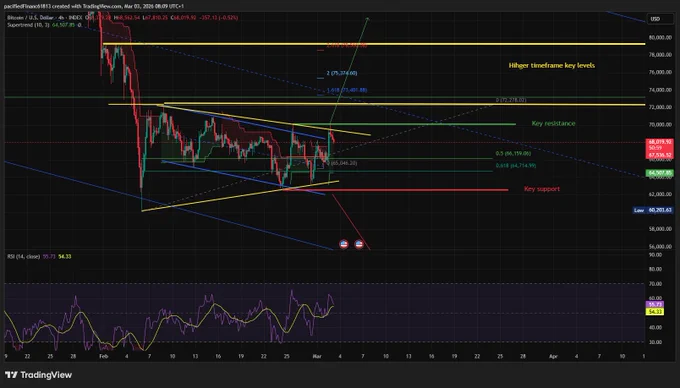The width and height of the screenshot is (680, 388).
Task: Click the green Supertrend price label 64,507.85
Action: coord(660,173)
